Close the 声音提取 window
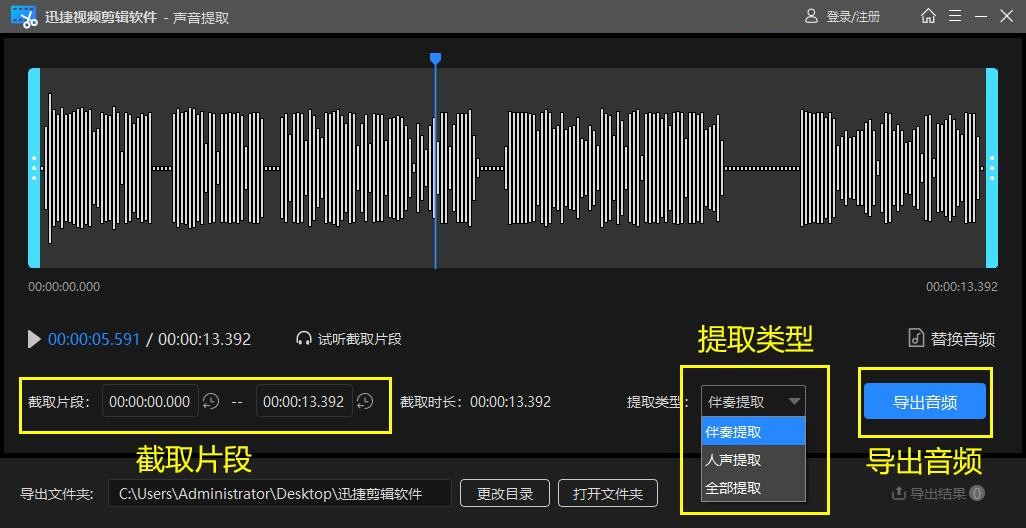The image size is (1026, 528). [1006, 16]
